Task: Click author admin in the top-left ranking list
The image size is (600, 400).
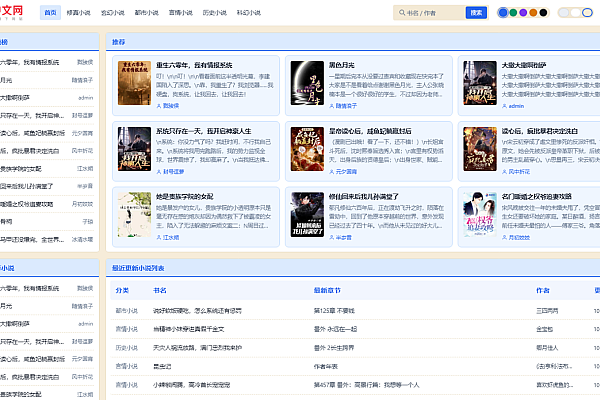Action: [86, 98]
